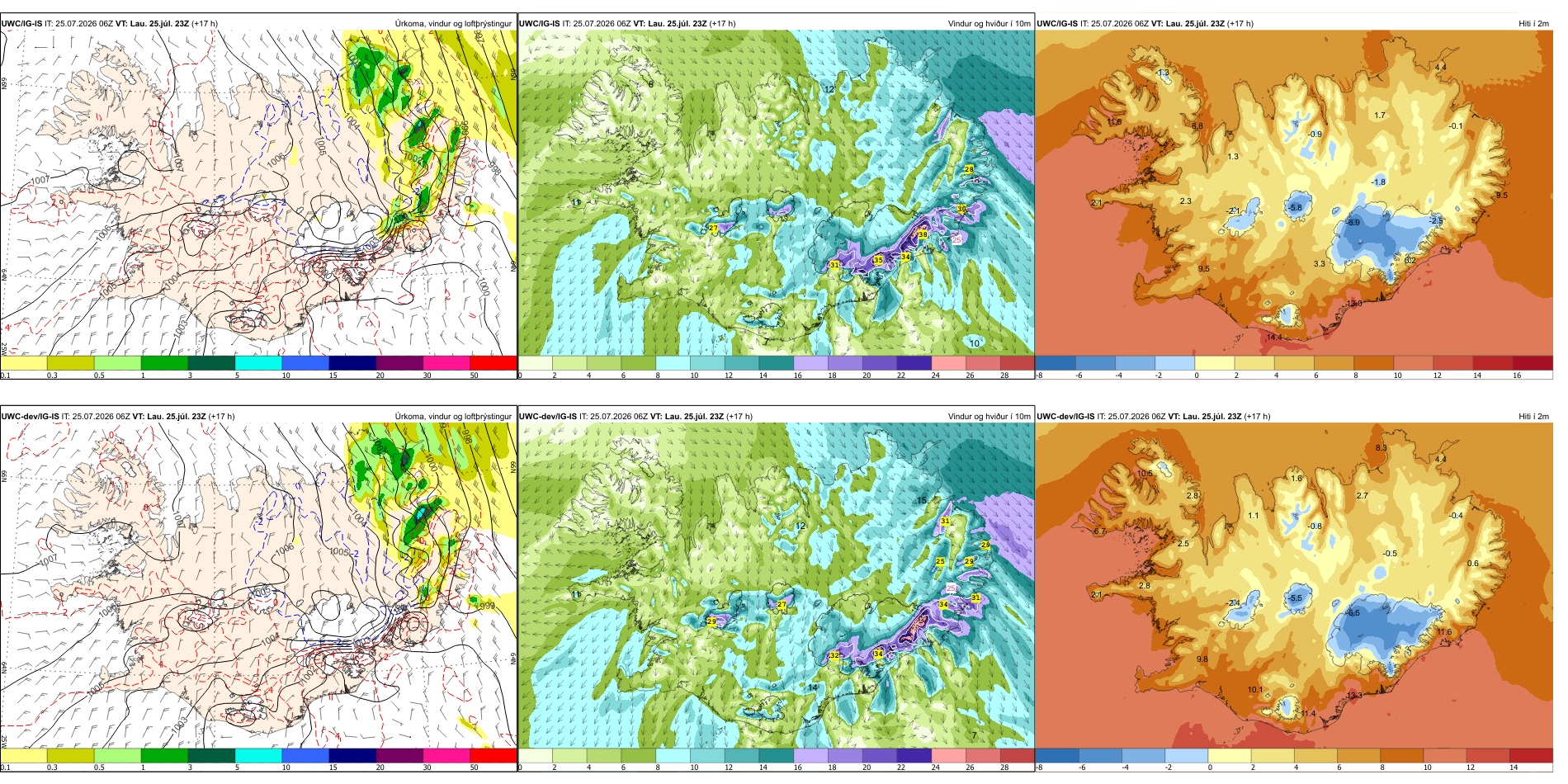Click magenta 30 swatch in UWC-dev precipitation legend

446,756
